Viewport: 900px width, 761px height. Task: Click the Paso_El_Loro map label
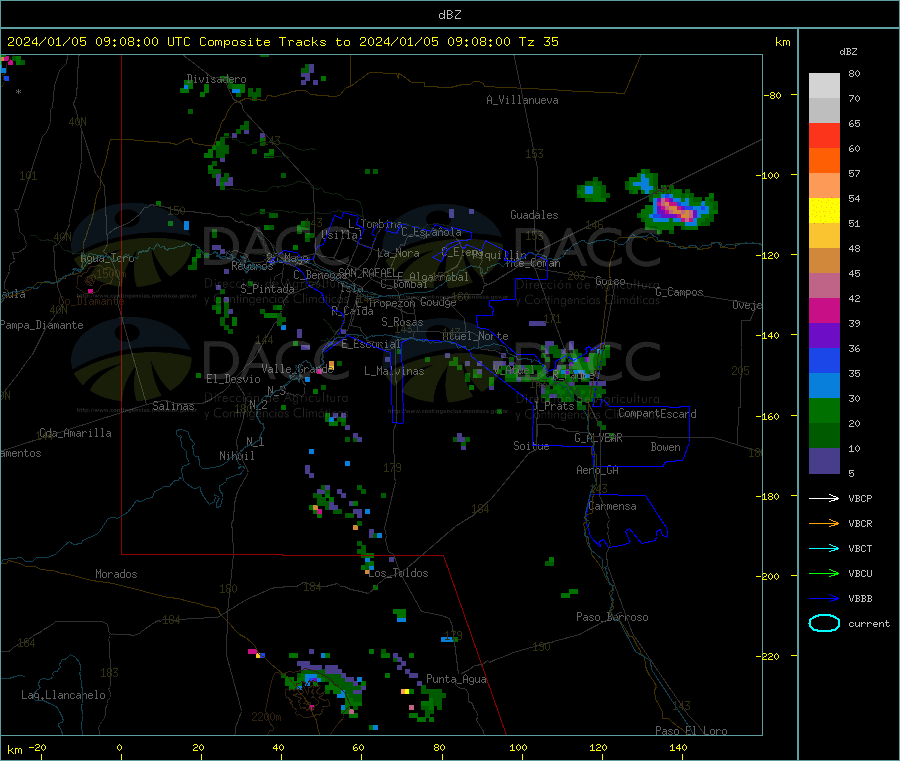coord(691,731)
